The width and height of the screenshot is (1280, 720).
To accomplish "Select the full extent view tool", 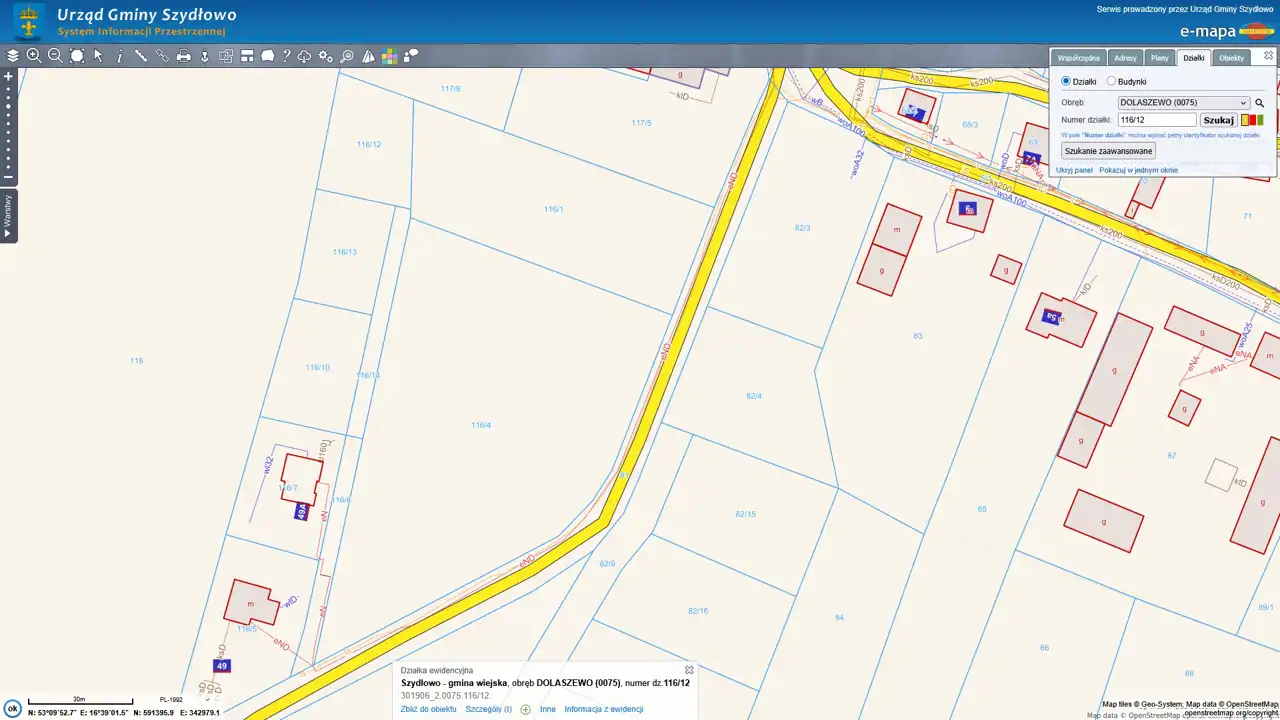I will (x=77, y=56).
